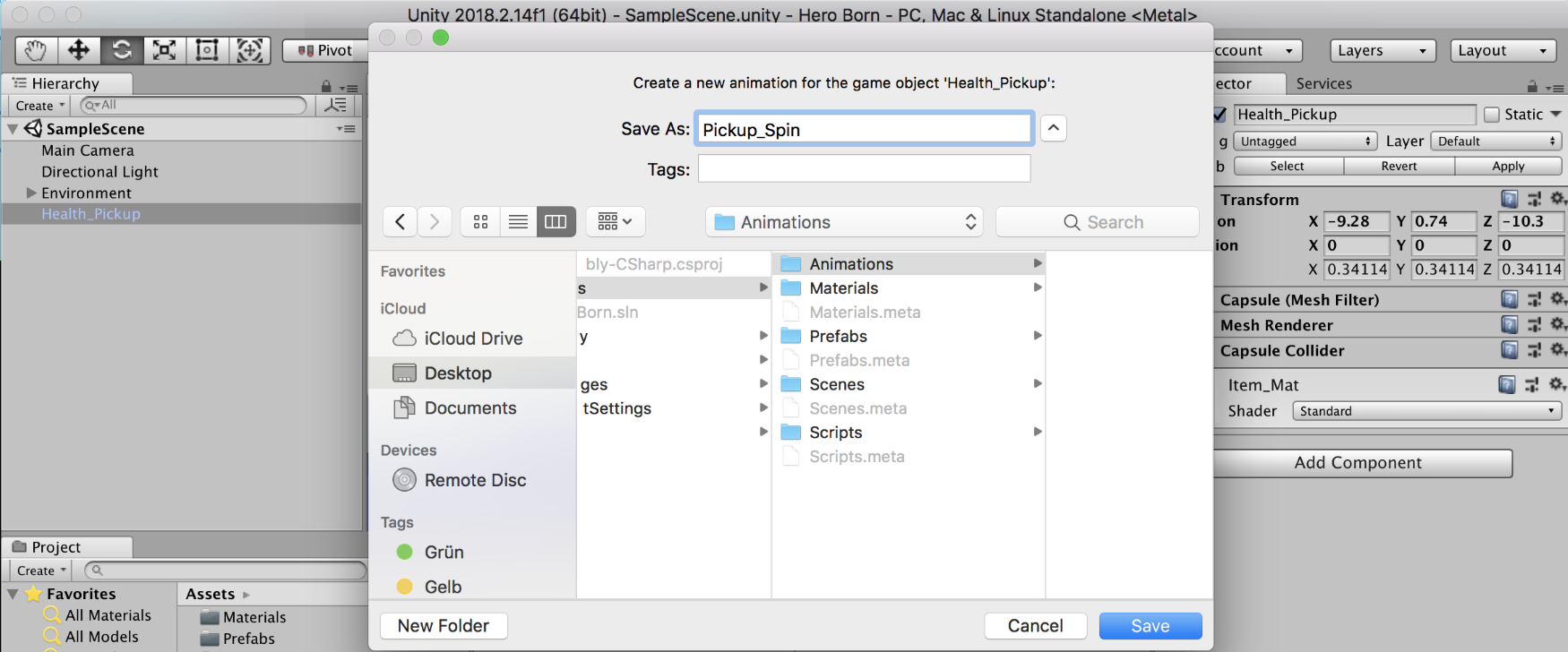Select the Rotate tool in Unity toolbar
This screenshot has width=1568, height=652.
[122, 50]
